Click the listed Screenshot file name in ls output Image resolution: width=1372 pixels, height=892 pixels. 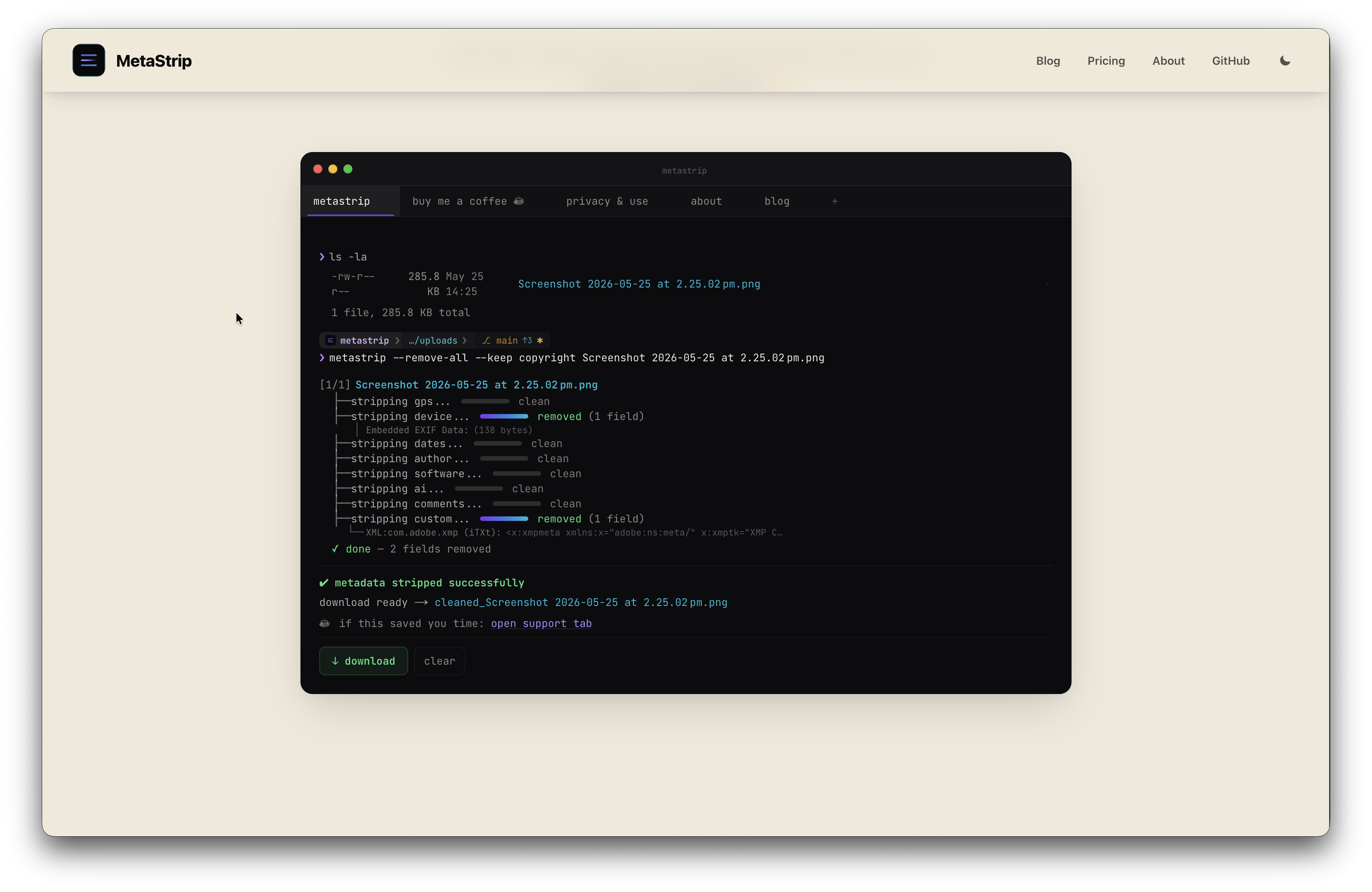click(639, 284)
